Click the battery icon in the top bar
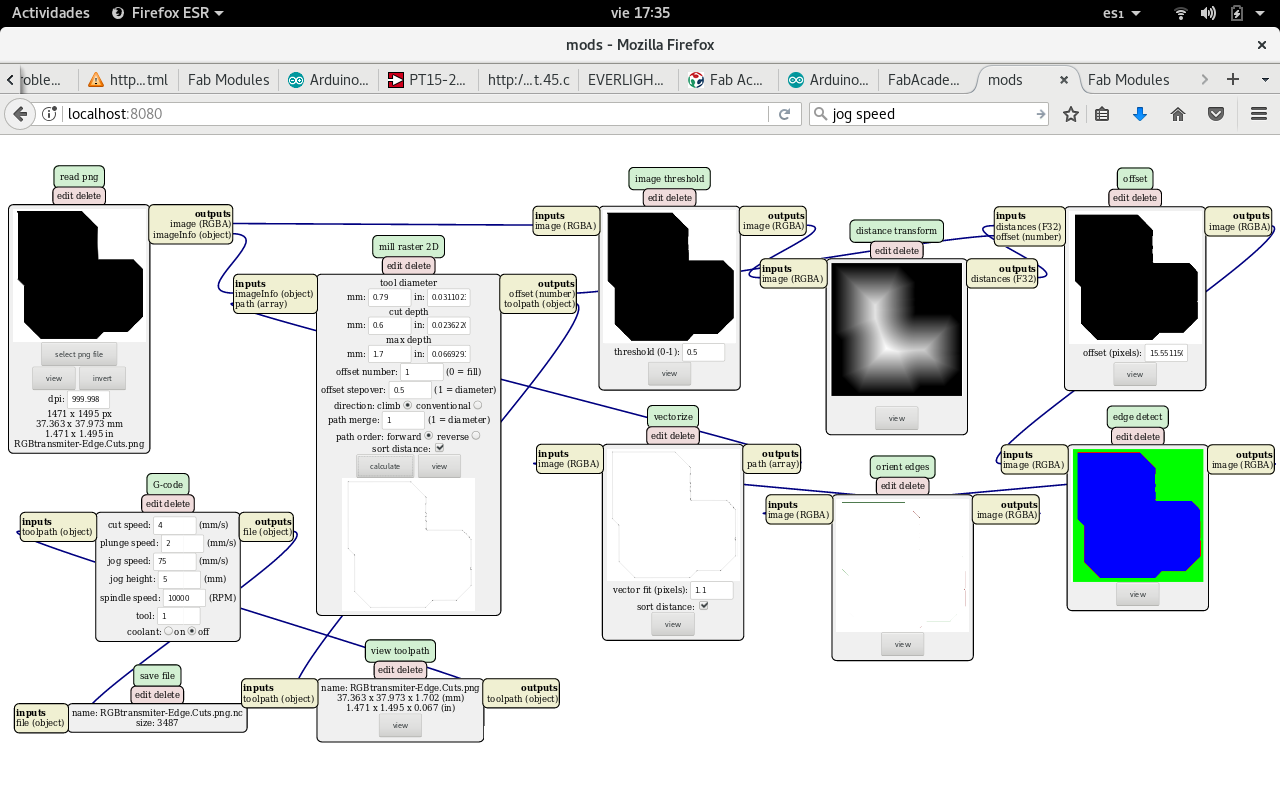 point(1237,13)
